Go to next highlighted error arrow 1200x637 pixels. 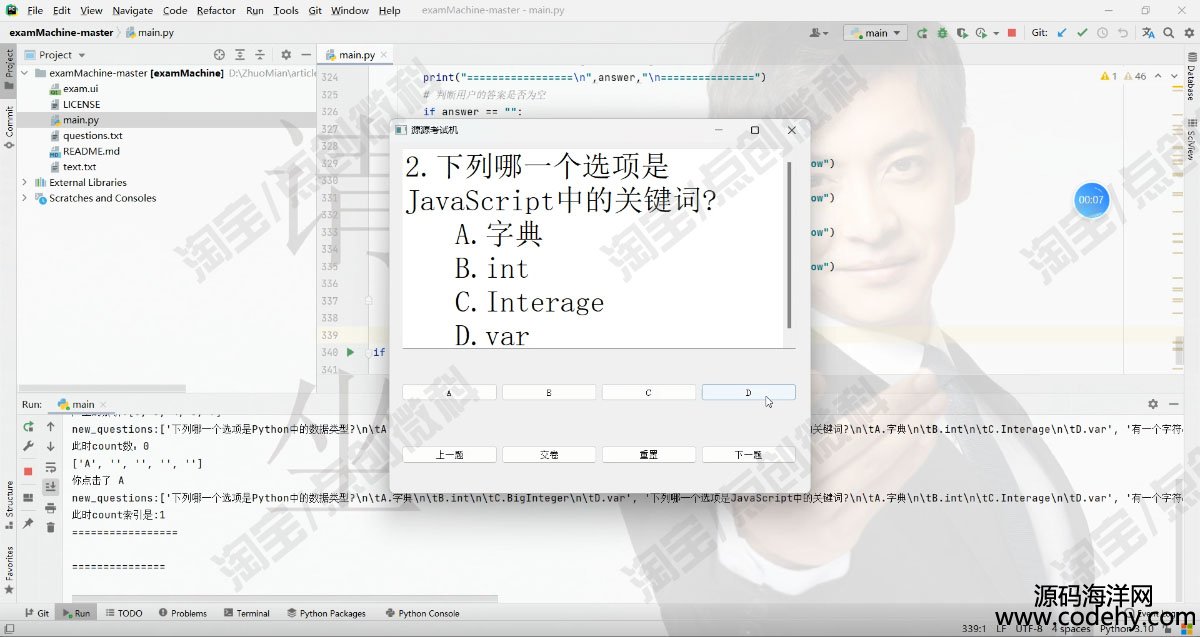(1174, 76)
